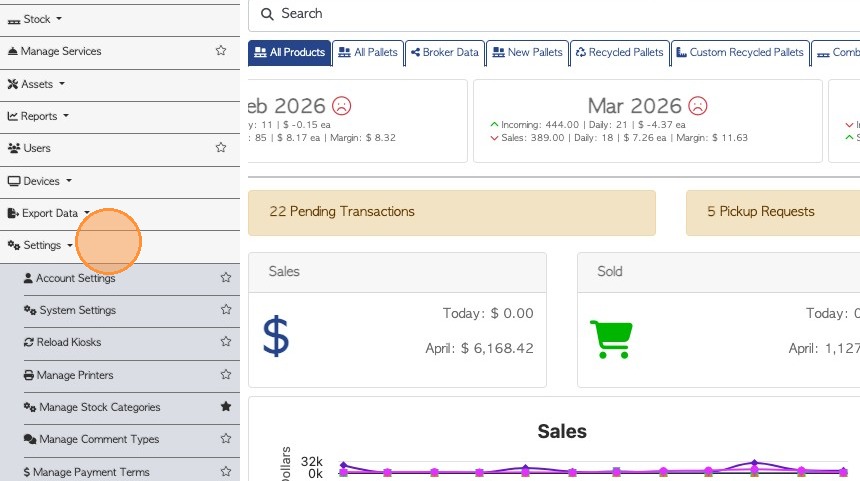Click the blue dollar sign icon
Viewport: 860px width, 481px height.
tap(276, 337)
